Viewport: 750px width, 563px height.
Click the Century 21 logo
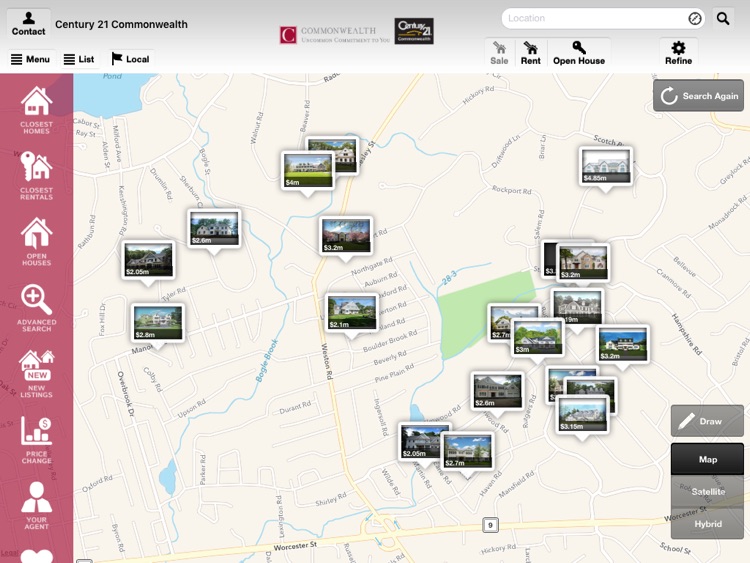click(x=414, y=31)
